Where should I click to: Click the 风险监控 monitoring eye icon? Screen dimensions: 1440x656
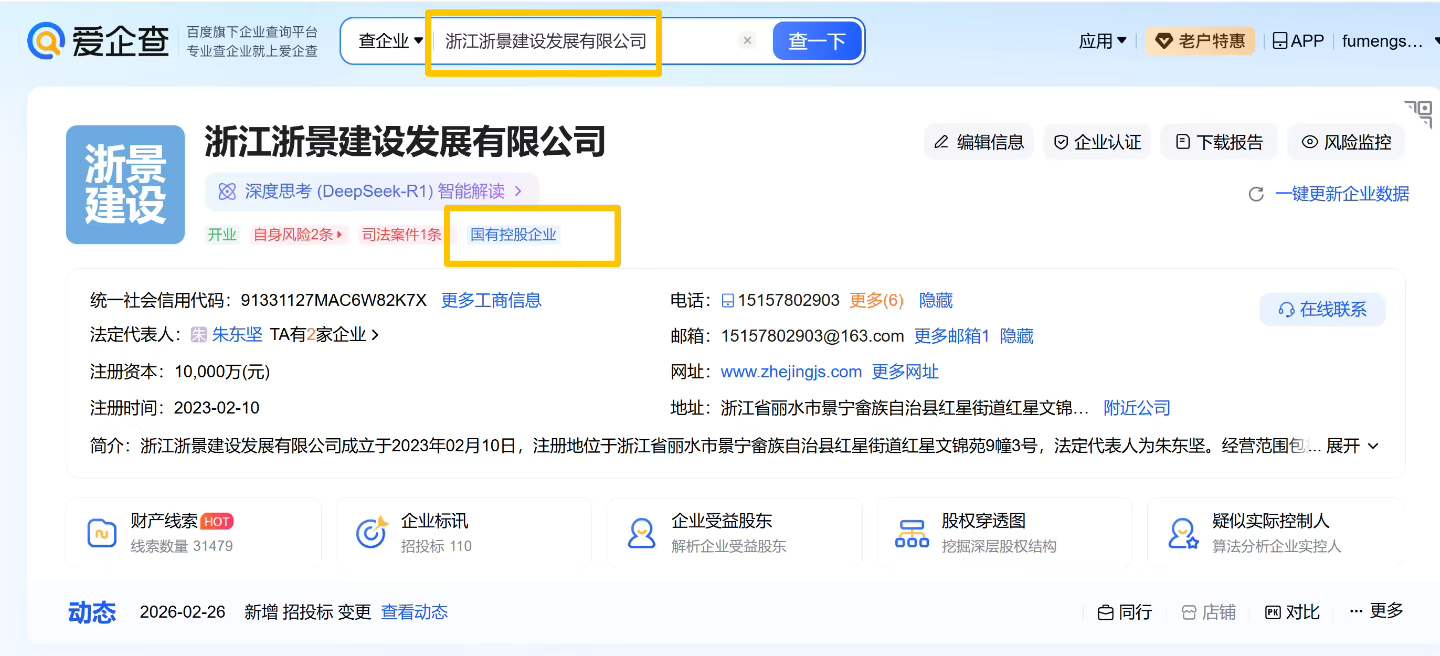tap(1311, 141)
